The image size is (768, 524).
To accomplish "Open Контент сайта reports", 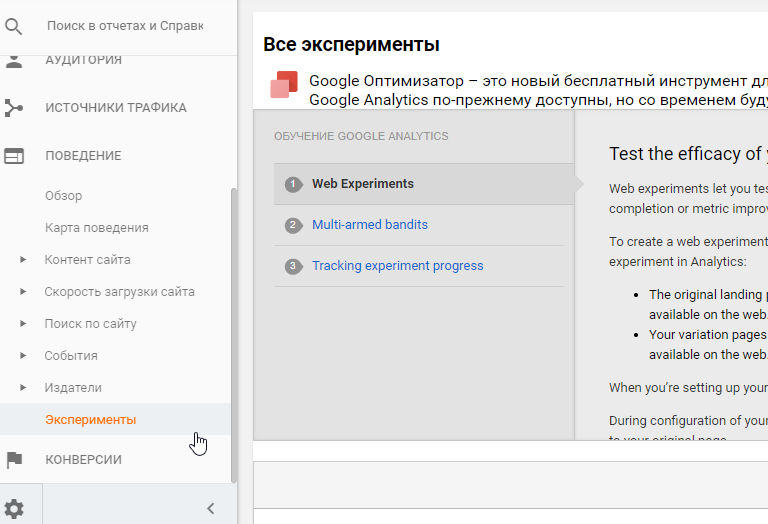I will point(87,260).
